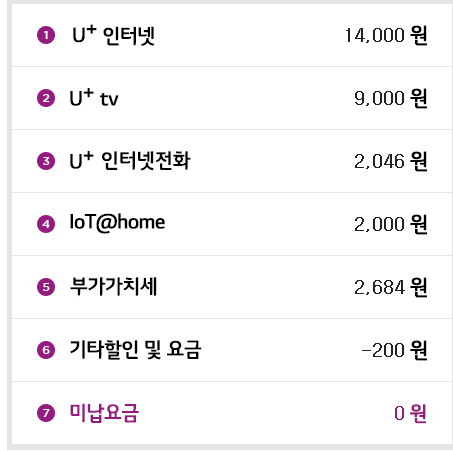The height and width of the screenshot is (451, 453).
Task: Click the 2,046 원 amount
Action: pyautogui.click(x=391, y=161)
